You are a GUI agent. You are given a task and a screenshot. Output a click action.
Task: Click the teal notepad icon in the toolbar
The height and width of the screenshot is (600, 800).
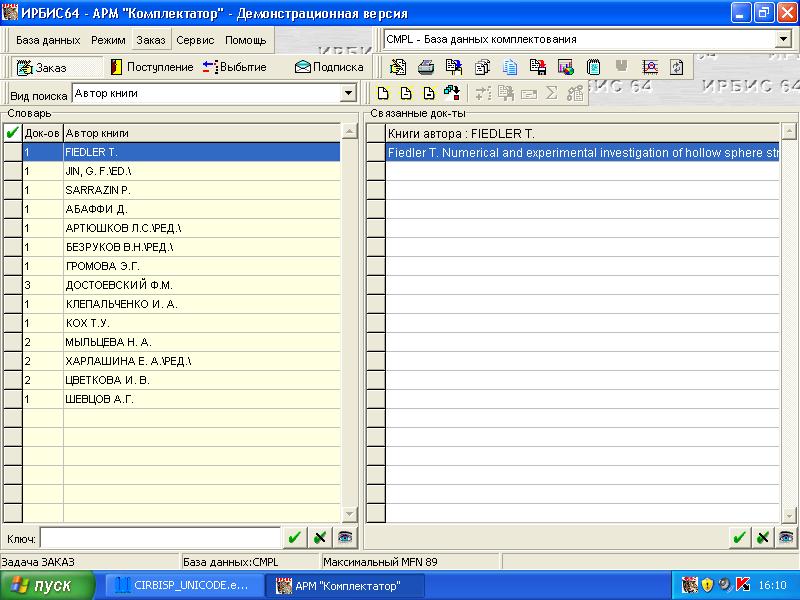[x=593, y=67]
